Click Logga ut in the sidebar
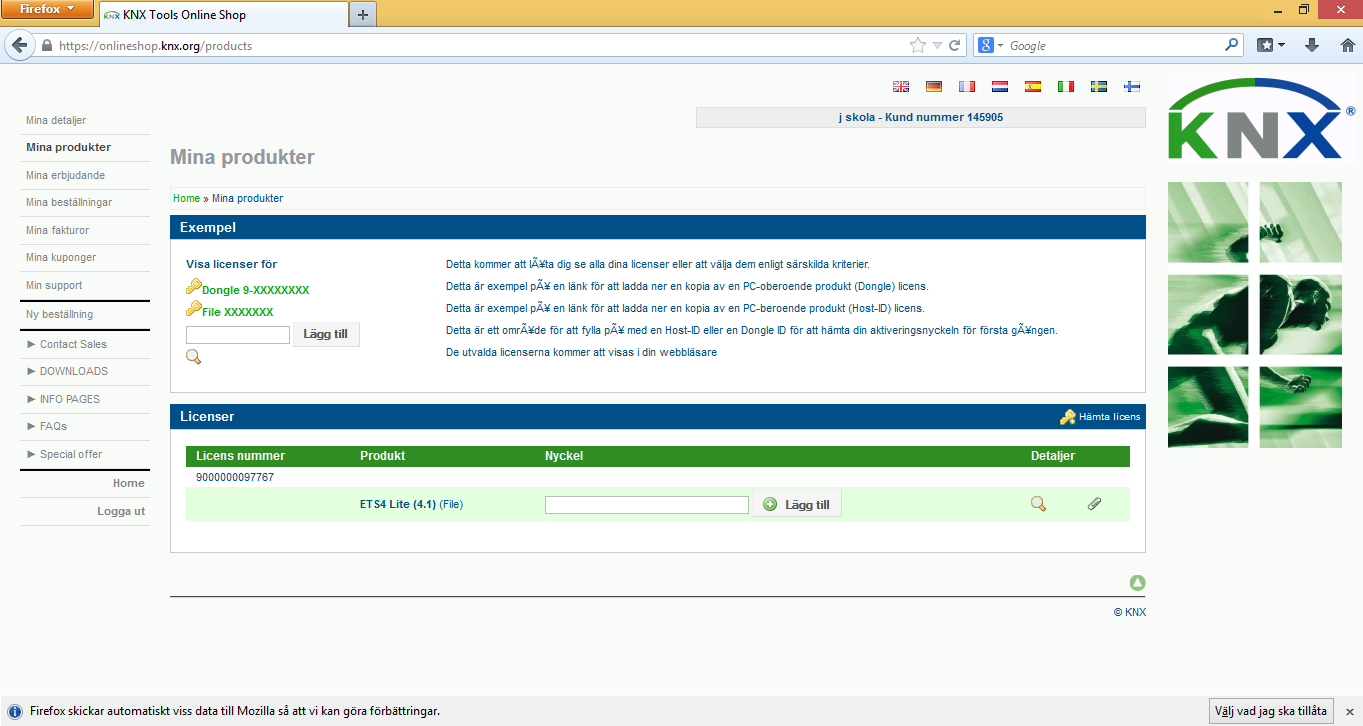This screenshot has width=1363, height=726. (121, 511)
